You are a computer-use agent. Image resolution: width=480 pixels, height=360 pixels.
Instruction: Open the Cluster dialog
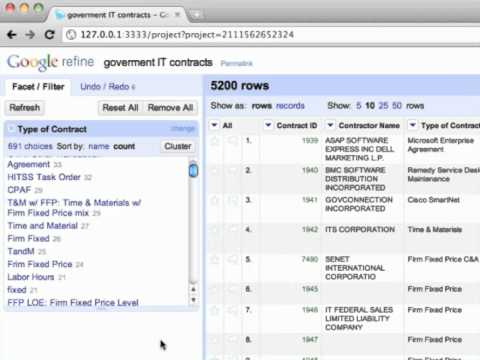[178, 146]
